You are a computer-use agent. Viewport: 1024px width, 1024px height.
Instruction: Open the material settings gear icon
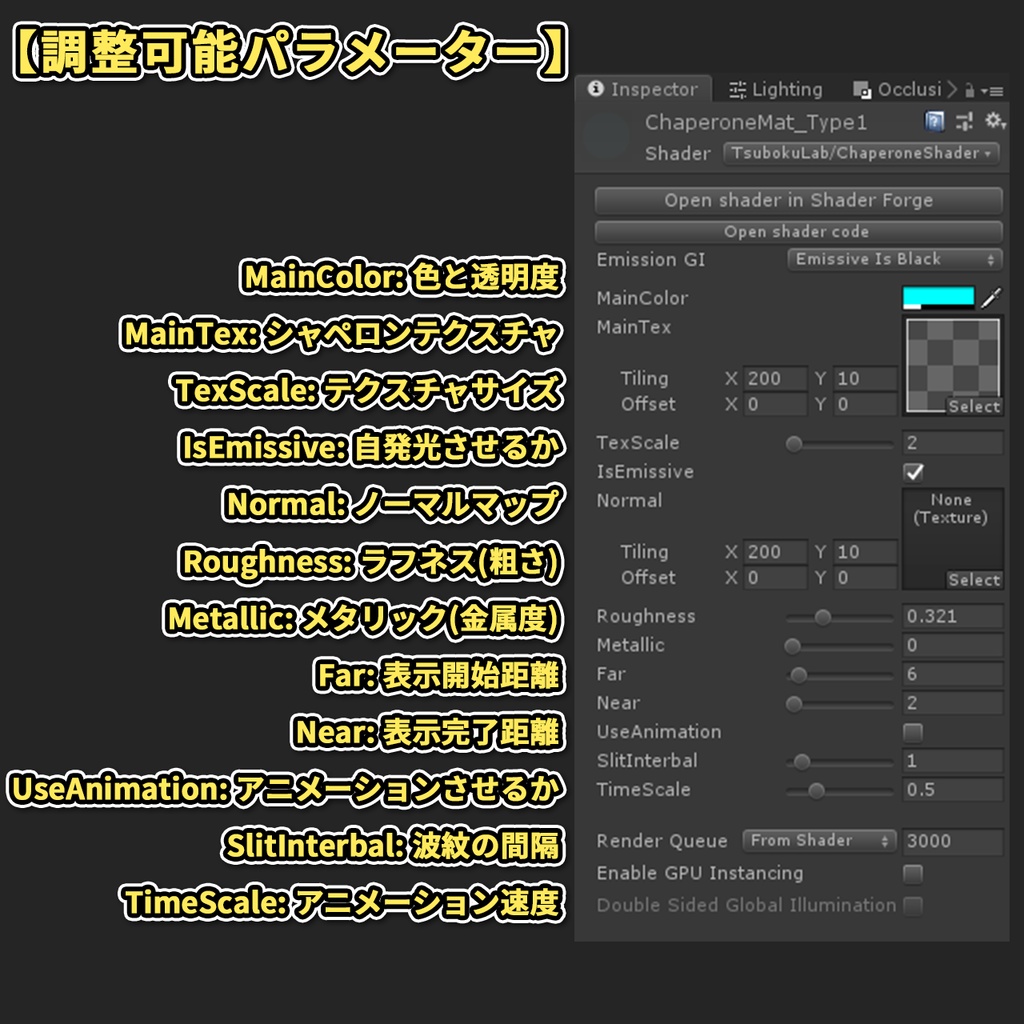(x=995, y=121)
